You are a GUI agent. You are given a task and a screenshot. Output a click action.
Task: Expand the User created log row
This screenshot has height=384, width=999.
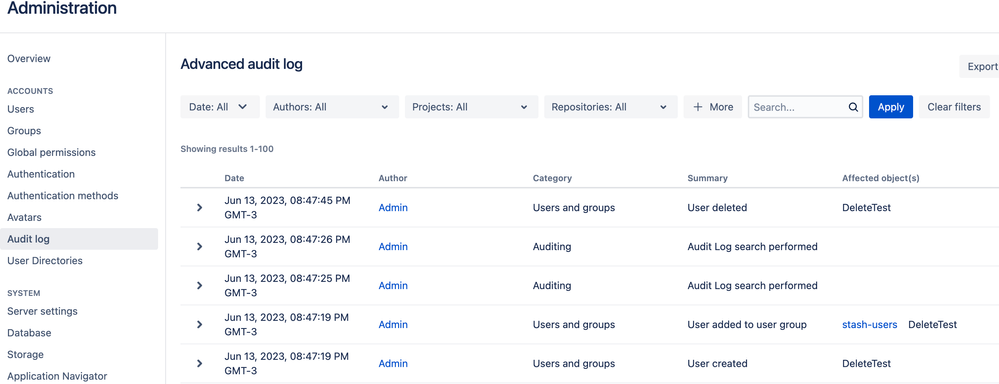coord(199,364)
